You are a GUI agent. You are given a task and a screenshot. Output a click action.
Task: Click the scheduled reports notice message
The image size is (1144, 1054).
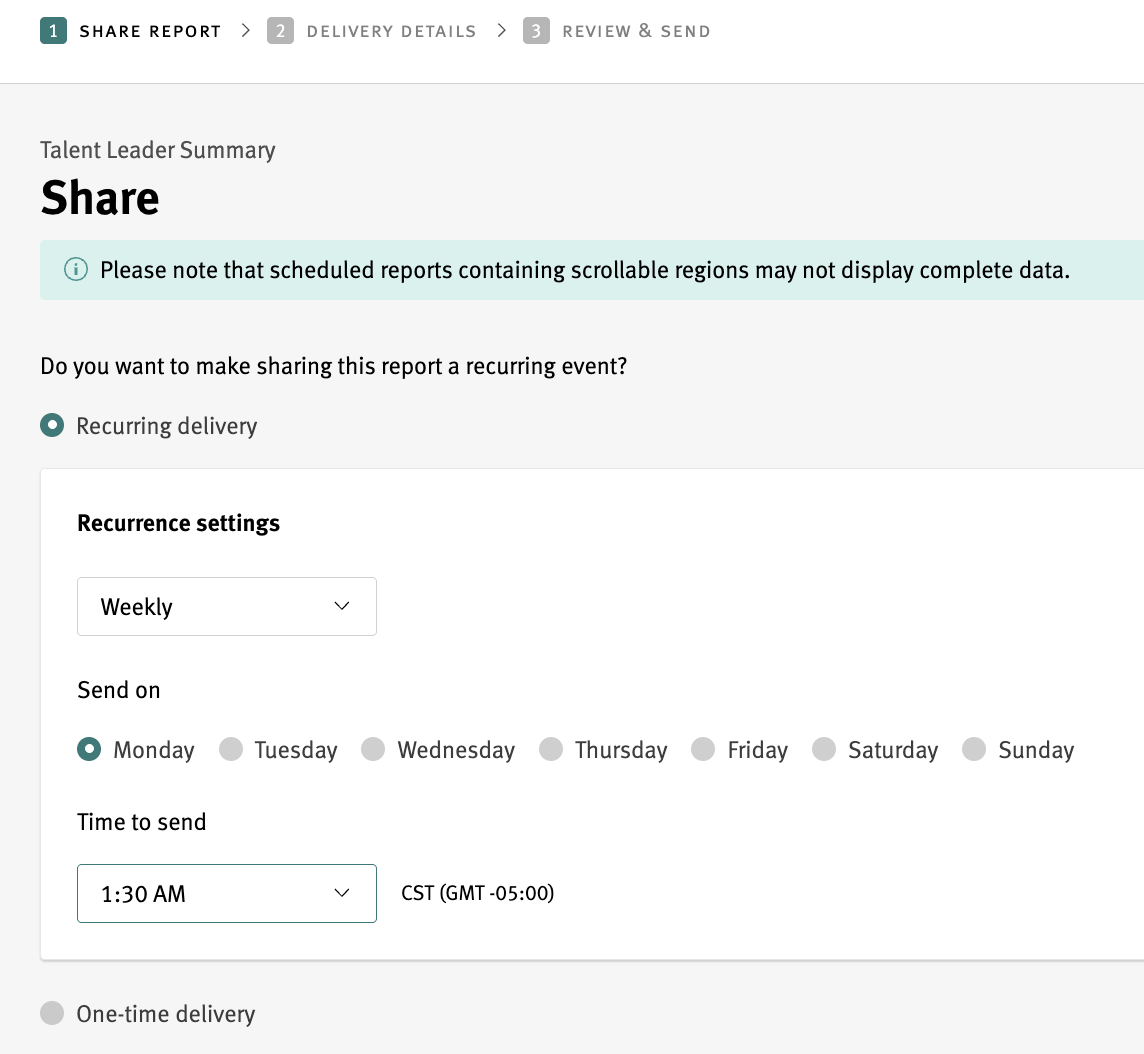[x=585, y=271]
